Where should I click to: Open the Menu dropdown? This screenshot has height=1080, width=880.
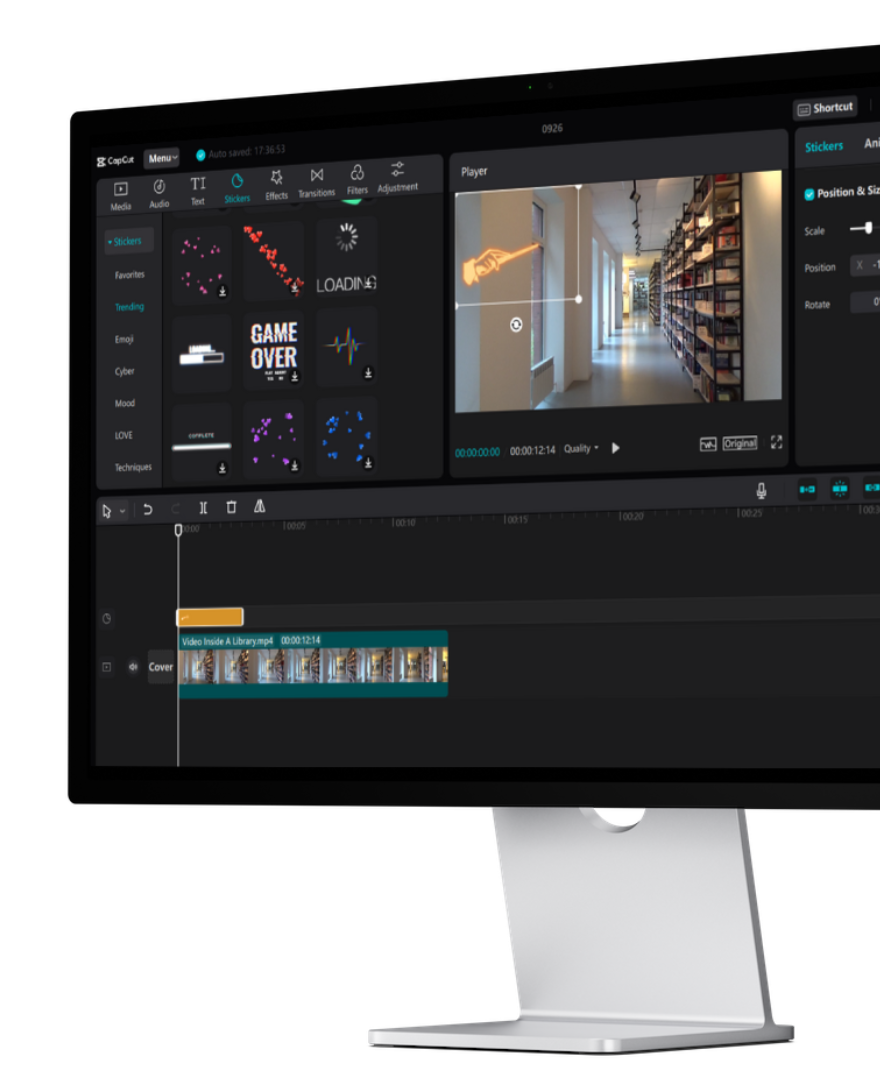[x=163, y=158]
